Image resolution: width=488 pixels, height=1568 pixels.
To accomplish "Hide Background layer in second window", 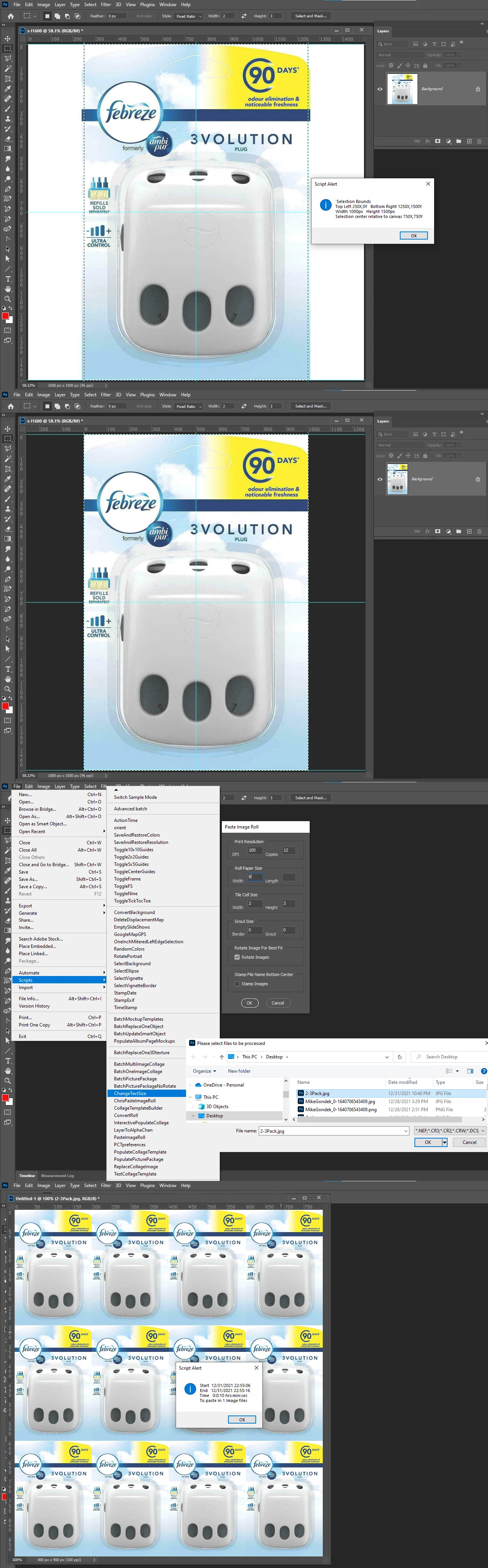I will coord(380,479).
